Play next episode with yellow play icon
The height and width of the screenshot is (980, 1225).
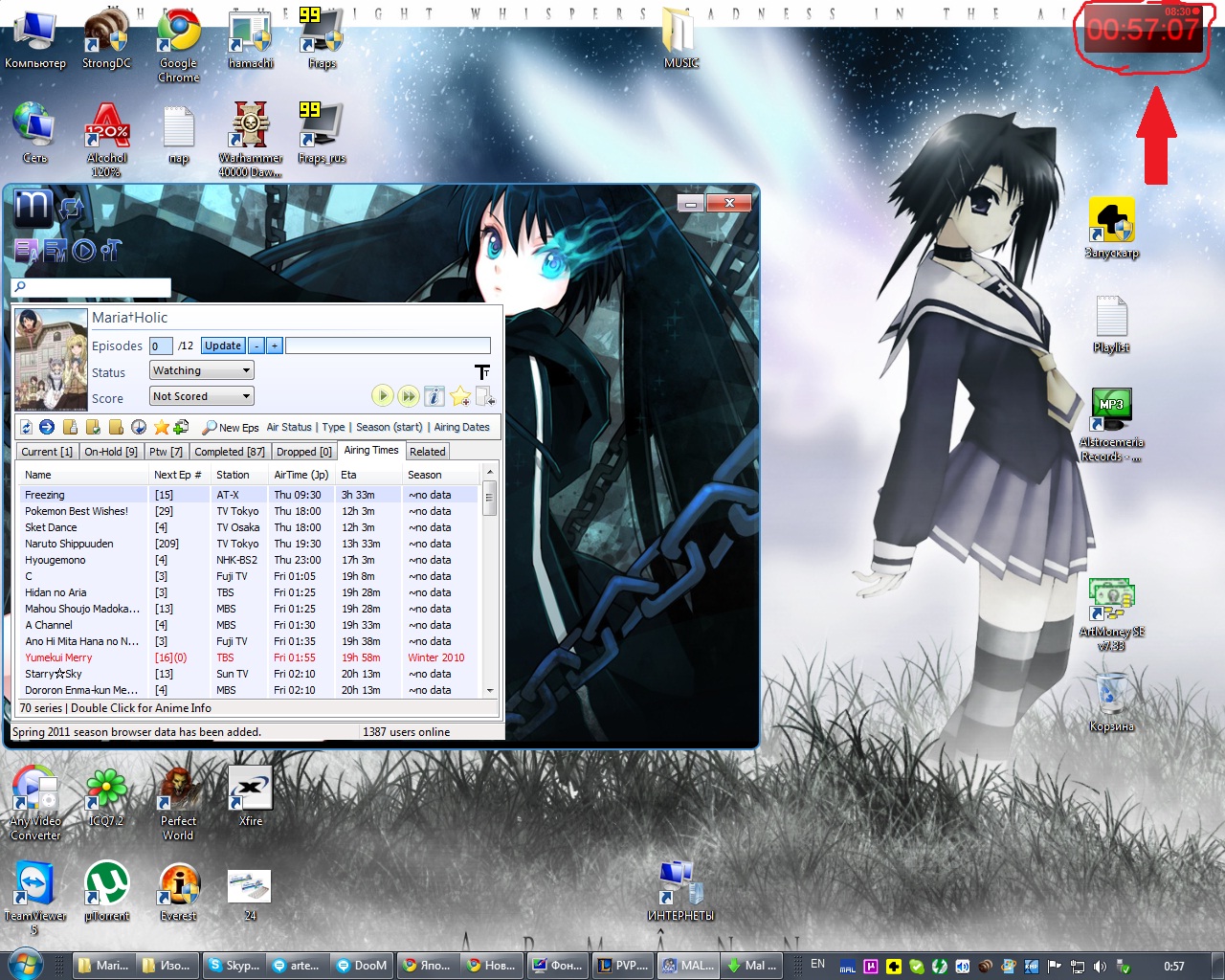click(x=382, y=395)
